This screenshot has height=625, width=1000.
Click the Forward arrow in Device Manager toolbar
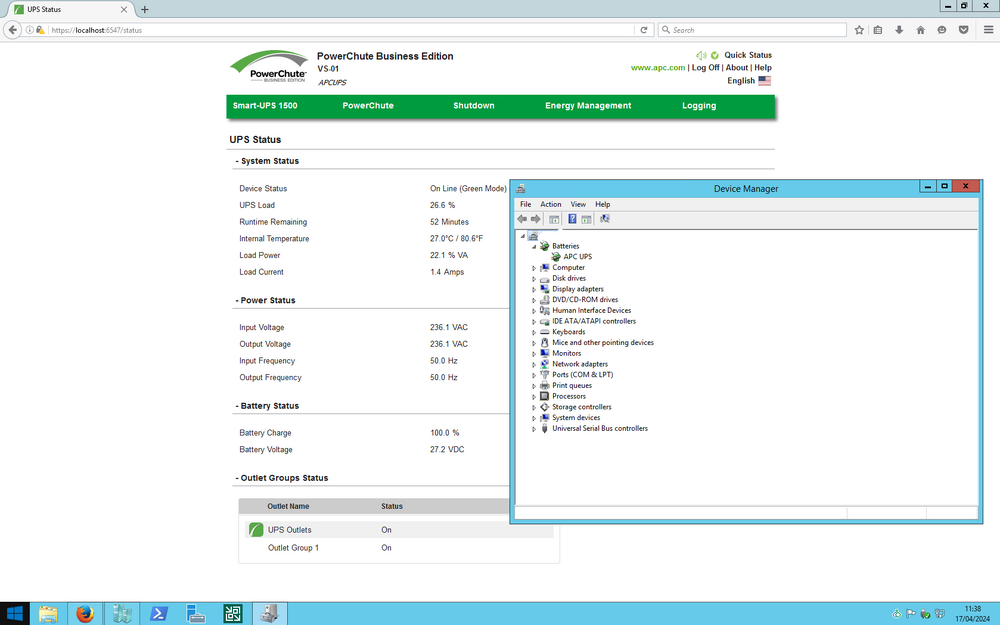536,219
